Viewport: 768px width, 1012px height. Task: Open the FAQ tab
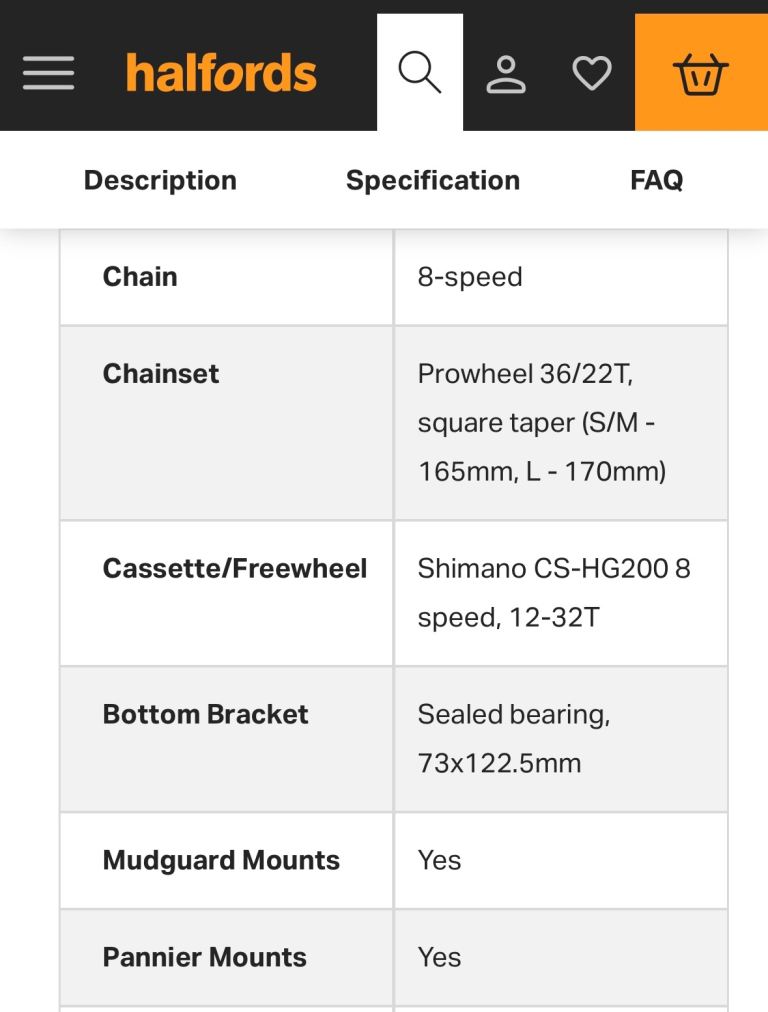(x=656, y=180)
